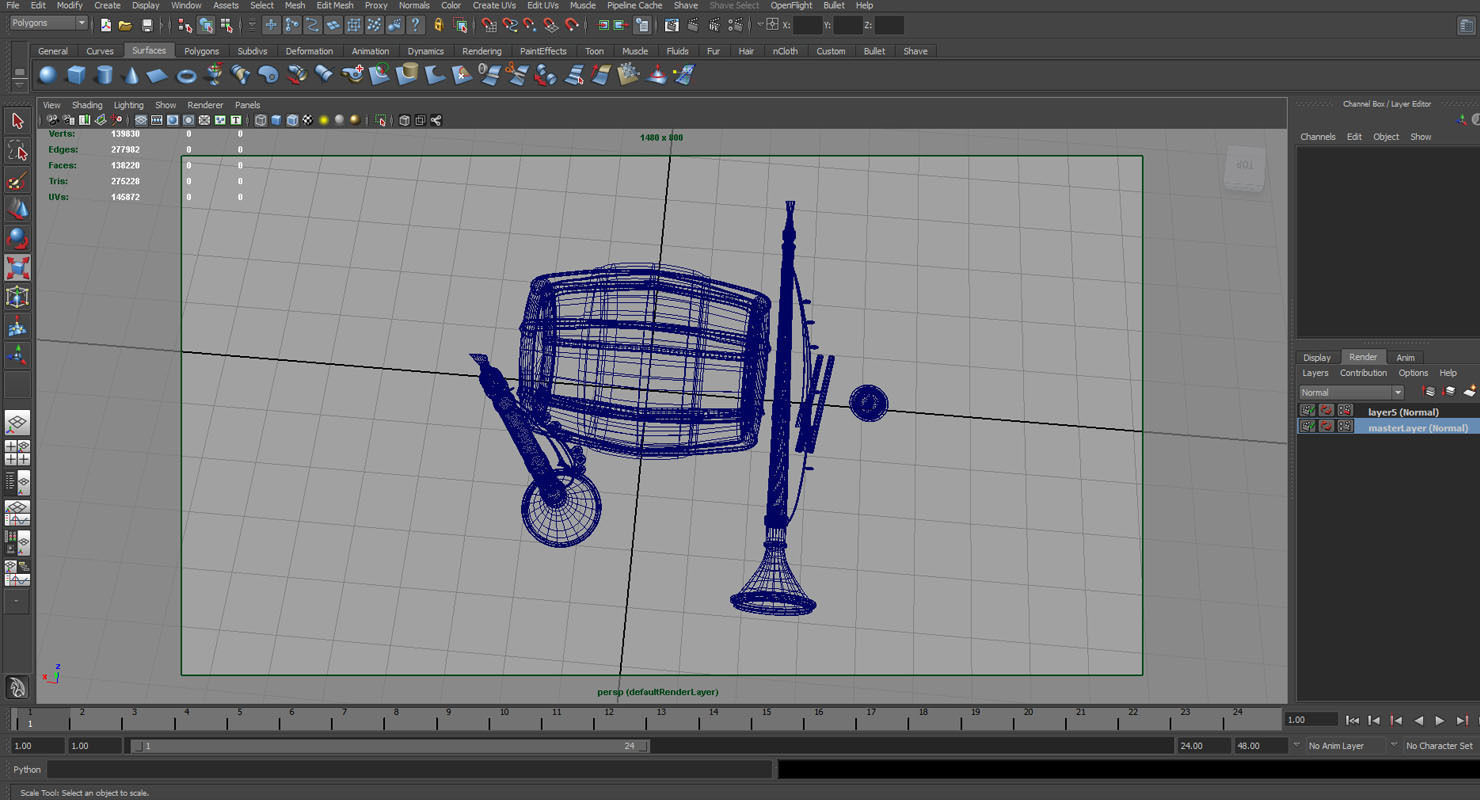Toggle snap to grids magnet
The width and height of the screenshot is (1480, 800).
(x=488, y=25)
